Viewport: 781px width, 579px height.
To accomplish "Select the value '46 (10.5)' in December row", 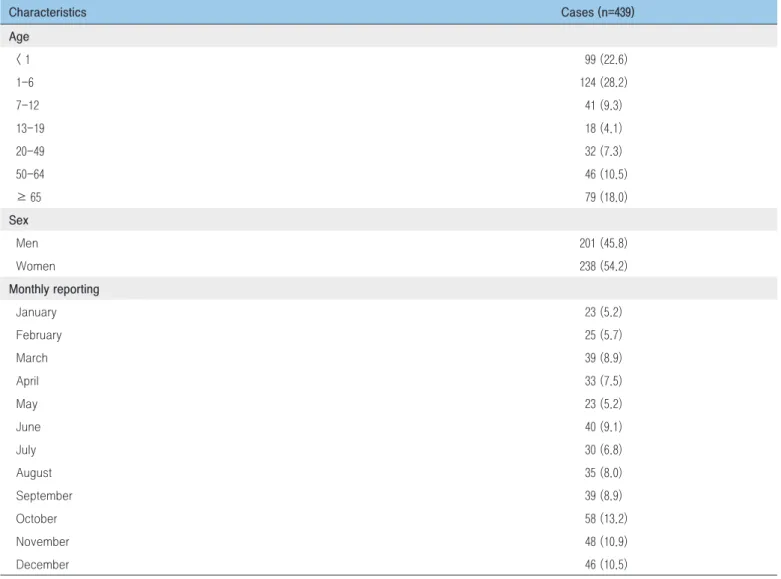I will click(x=606, y=565).
